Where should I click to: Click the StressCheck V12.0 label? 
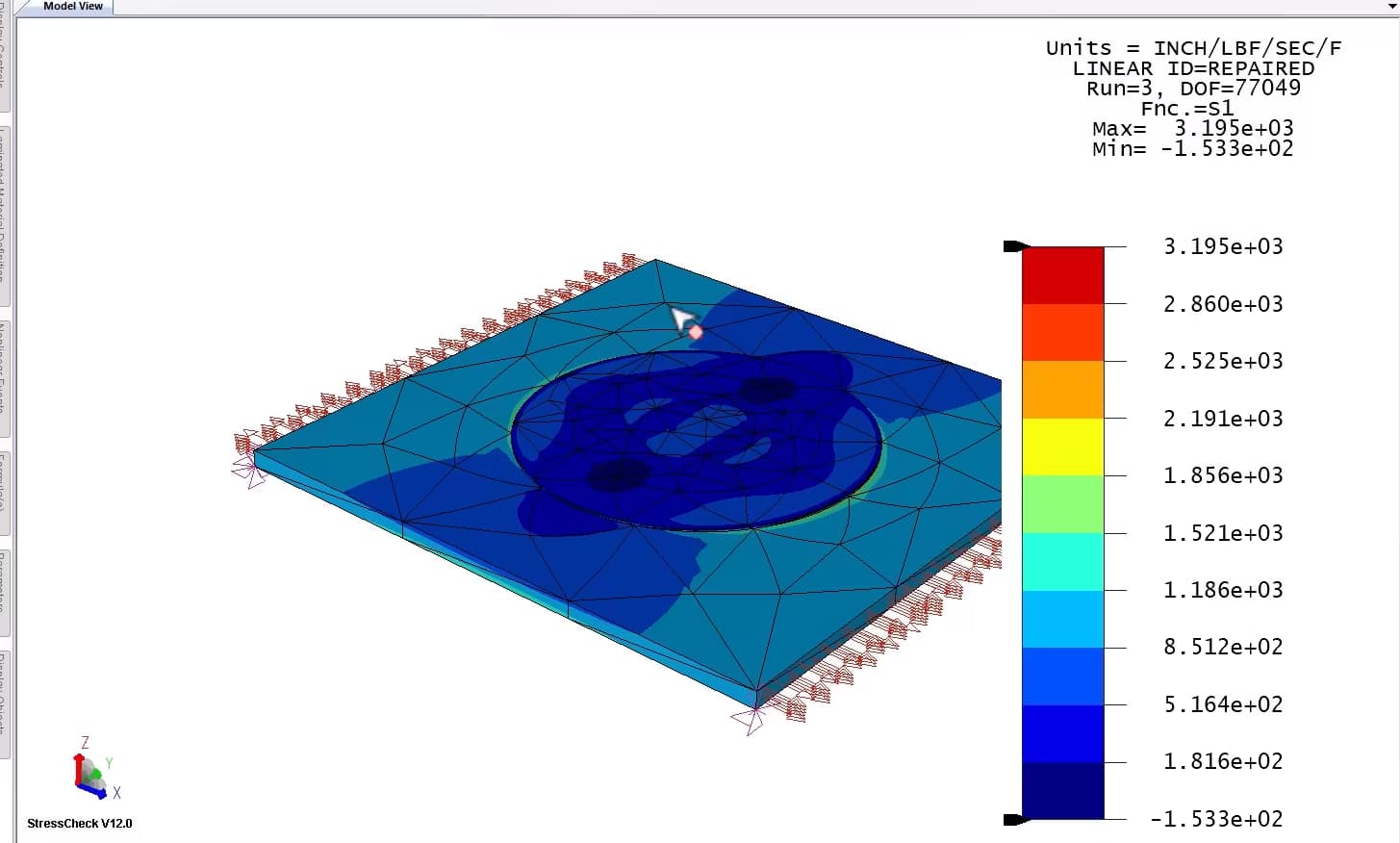tap(79, 824)
